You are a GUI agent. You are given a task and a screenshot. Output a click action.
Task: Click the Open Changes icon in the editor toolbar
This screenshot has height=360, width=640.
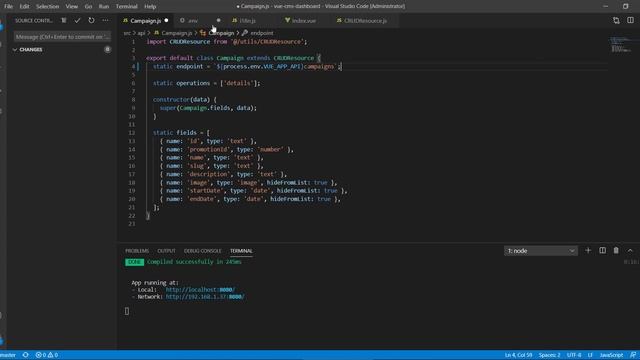[616, 20]
